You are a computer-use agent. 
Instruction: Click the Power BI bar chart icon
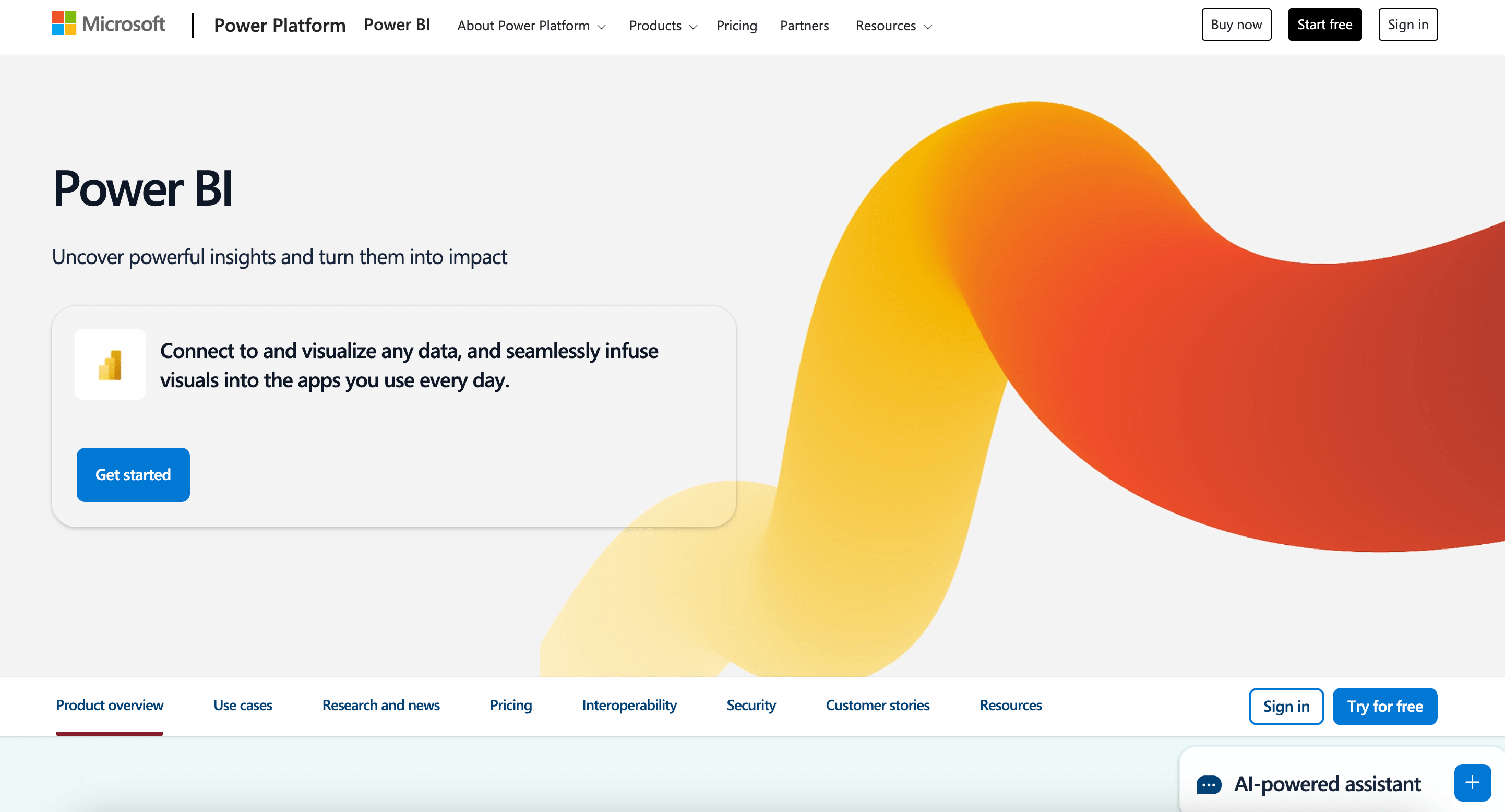pyautogui.click(x=110, y=365)
